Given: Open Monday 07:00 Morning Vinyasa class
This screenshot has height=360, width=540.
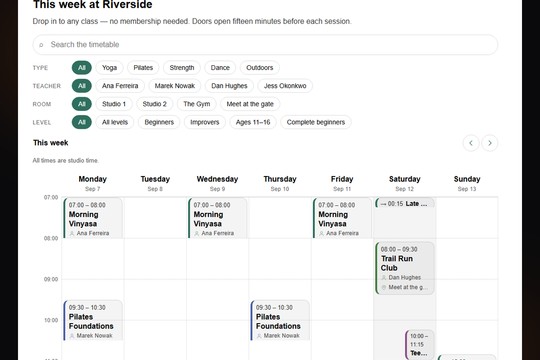Looking at the screenshot, I should (93, 218).
